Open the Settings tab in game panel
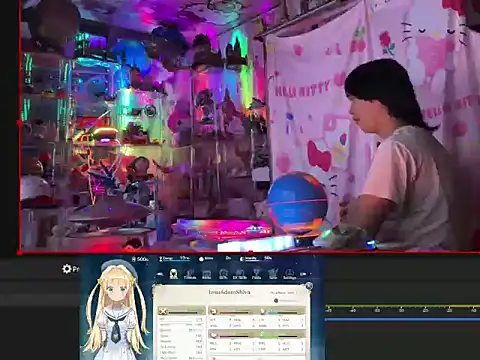The width and height of the screenshot is (480, 360). pyautogui.click(x=289, y=274)
